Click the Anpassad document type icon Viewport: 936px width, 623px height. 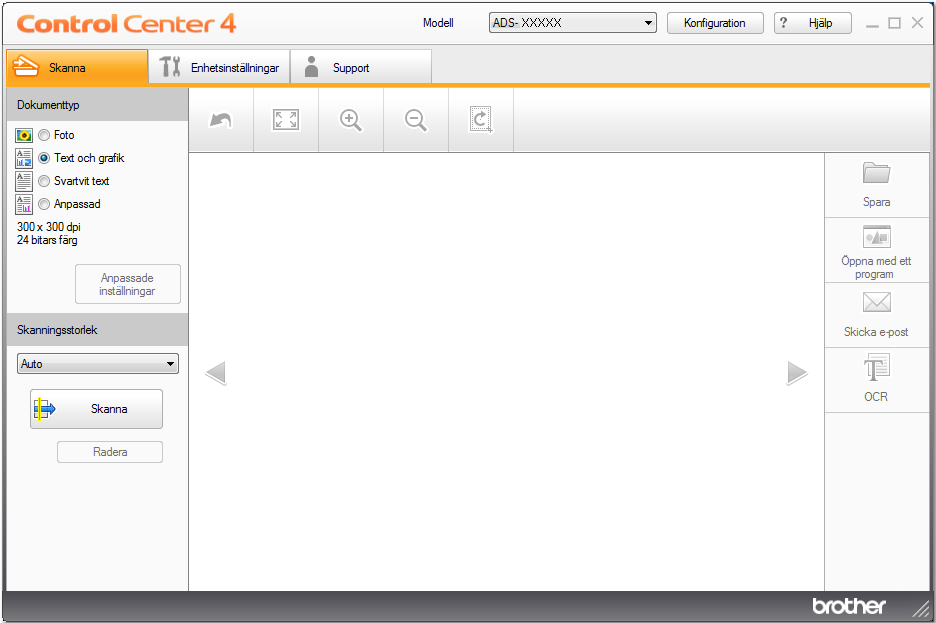pos(24,204)
